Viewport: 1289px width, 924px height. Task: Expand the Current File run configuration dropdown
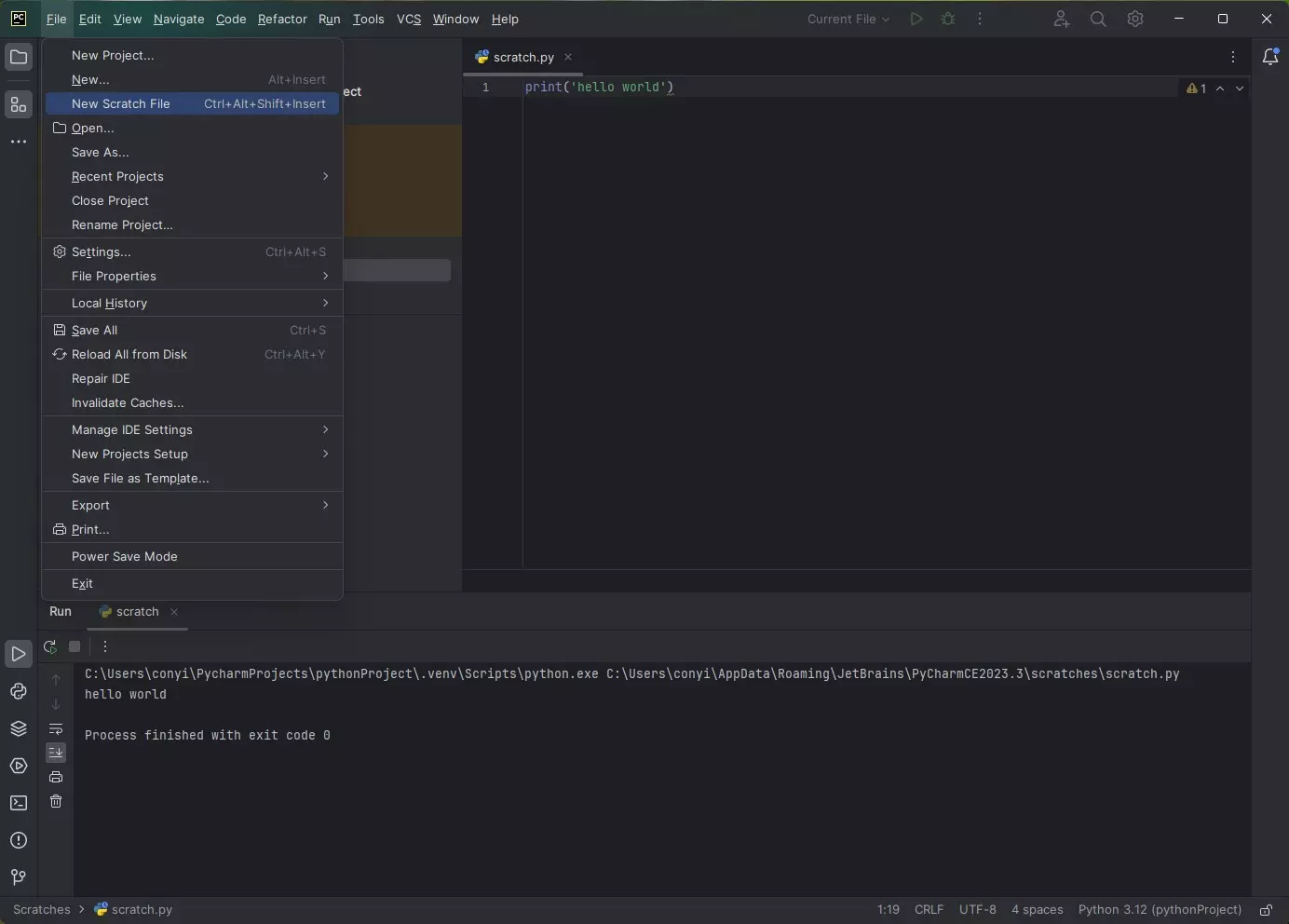click(848, 19)
